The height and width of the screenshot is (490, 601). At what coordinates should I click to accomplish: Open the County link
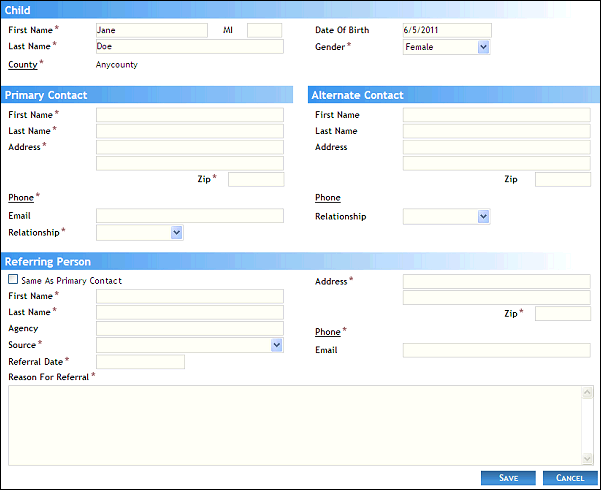22,65
